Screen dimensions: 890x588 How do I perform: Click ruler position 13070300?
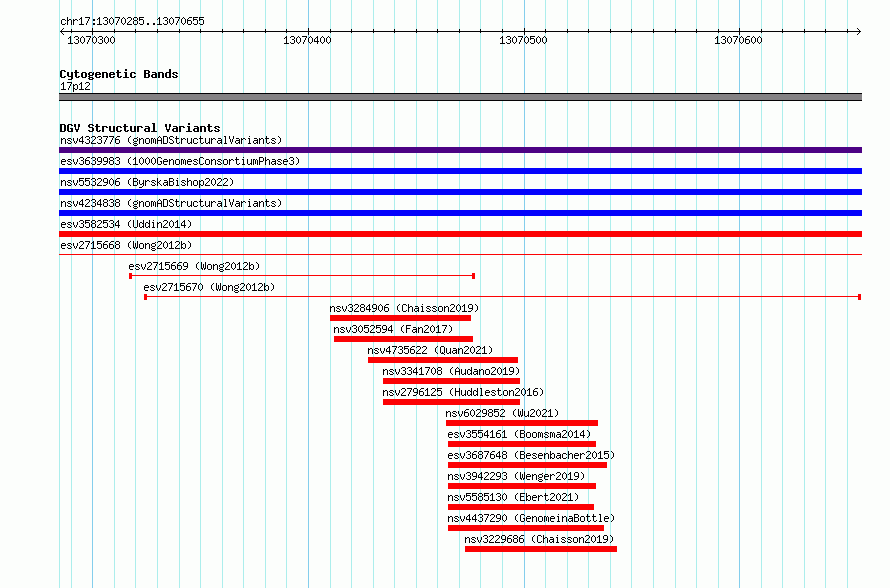(x=91, y=40)
